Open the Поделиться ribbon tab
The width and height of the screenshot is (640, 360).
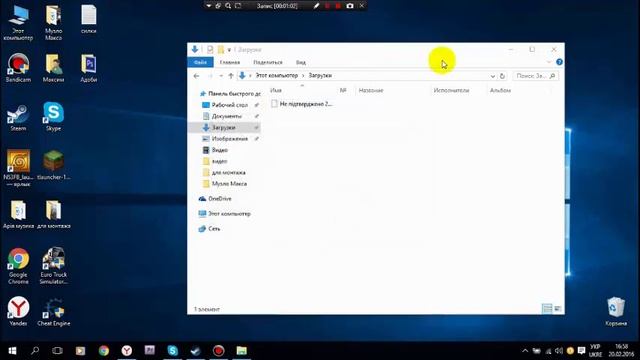click(x=268, y=62)
